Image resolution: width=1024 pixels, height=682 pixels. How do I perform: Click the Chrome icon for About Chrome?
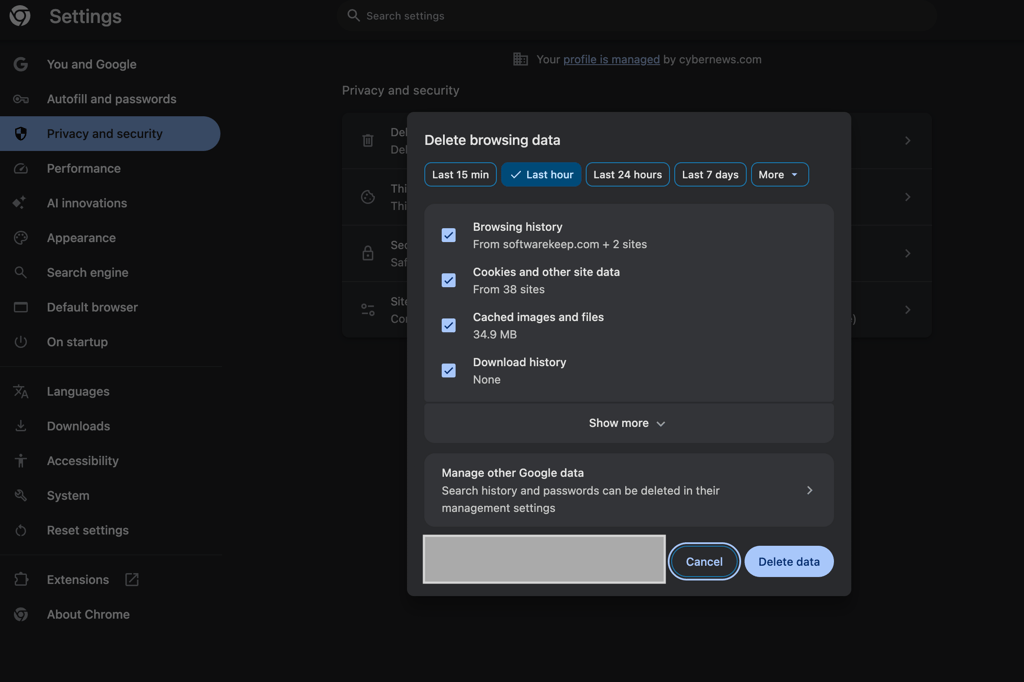(21, 614)
